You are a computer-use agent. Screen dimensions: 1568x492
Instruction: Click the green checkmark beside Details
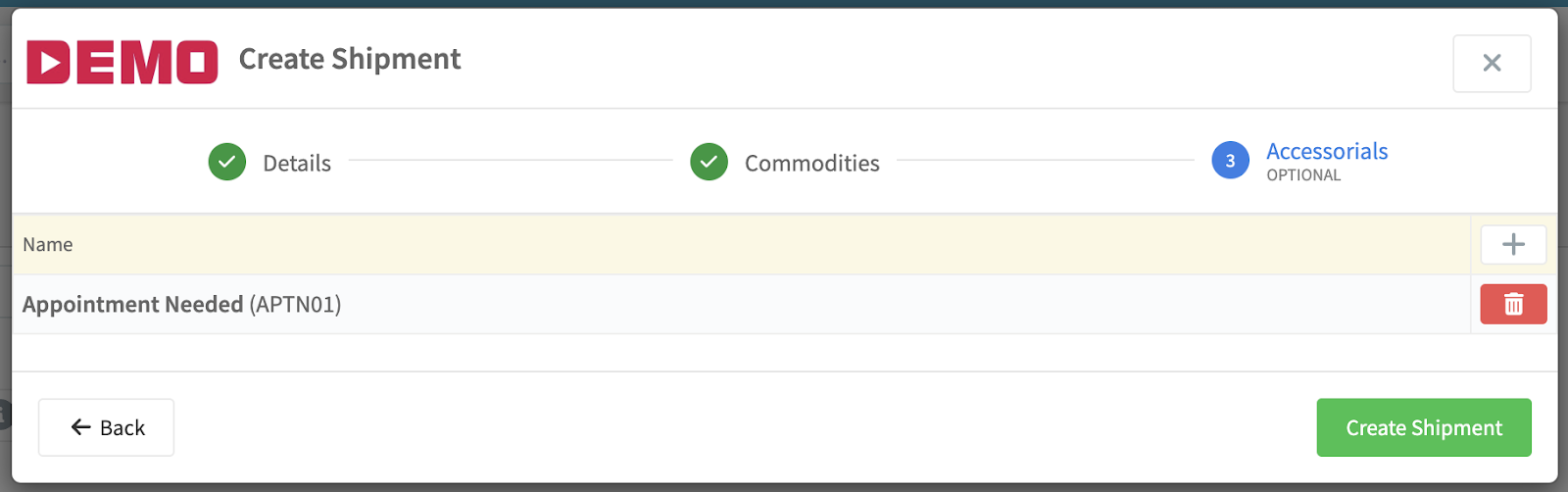click(227, 162)
